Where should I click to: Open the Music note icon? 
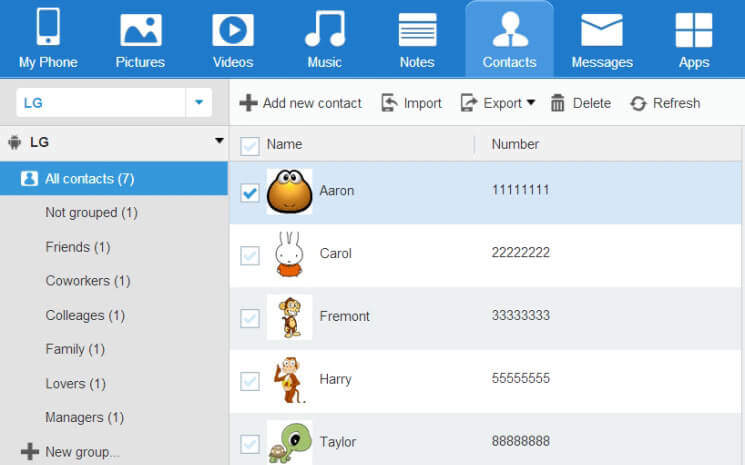[325, 29]
